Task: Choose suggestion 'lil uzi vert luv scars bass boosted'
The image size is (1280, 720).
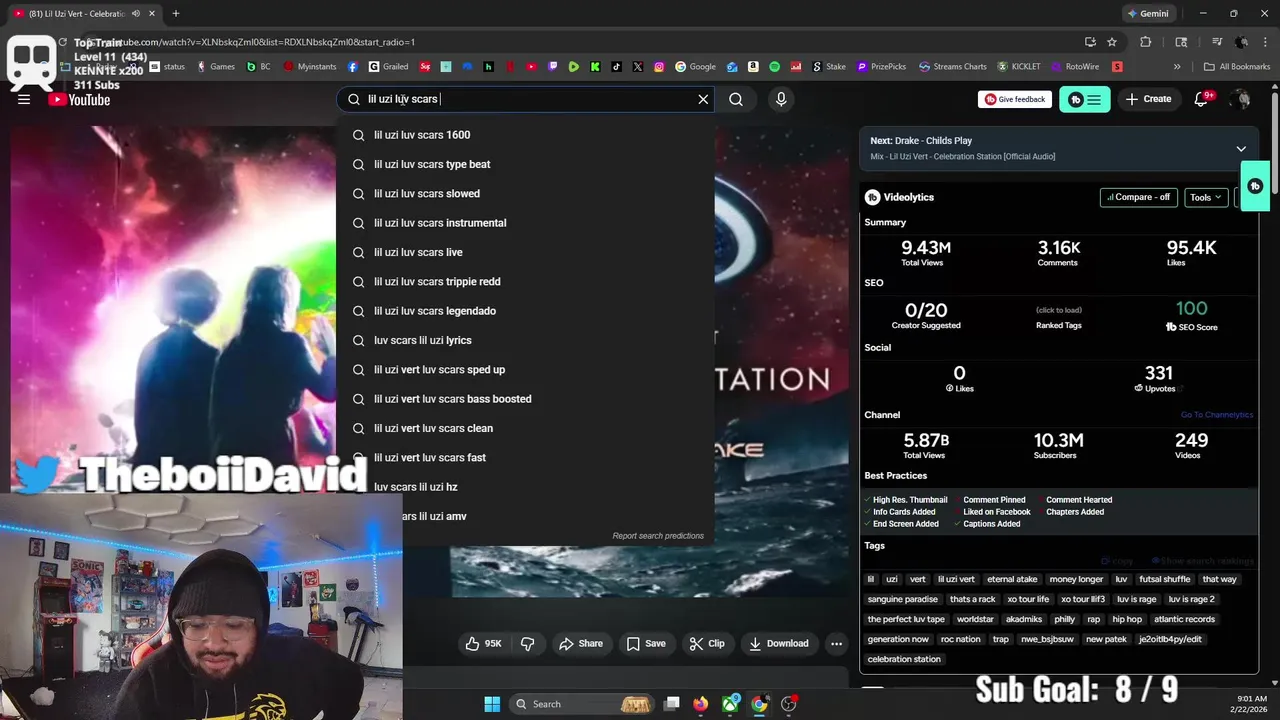Action: (x=526, y=399)
